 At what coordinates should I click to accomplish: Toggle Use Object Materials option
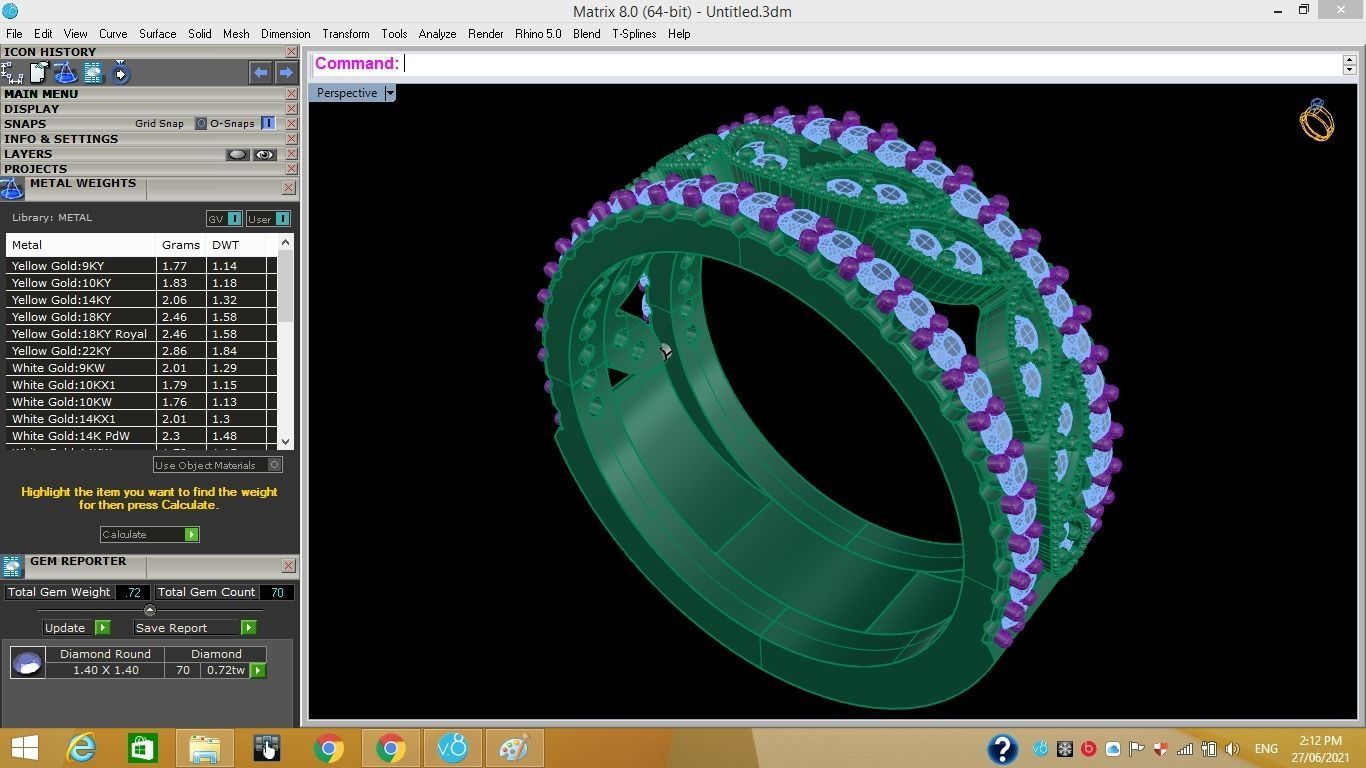click(x=274, y=465)
